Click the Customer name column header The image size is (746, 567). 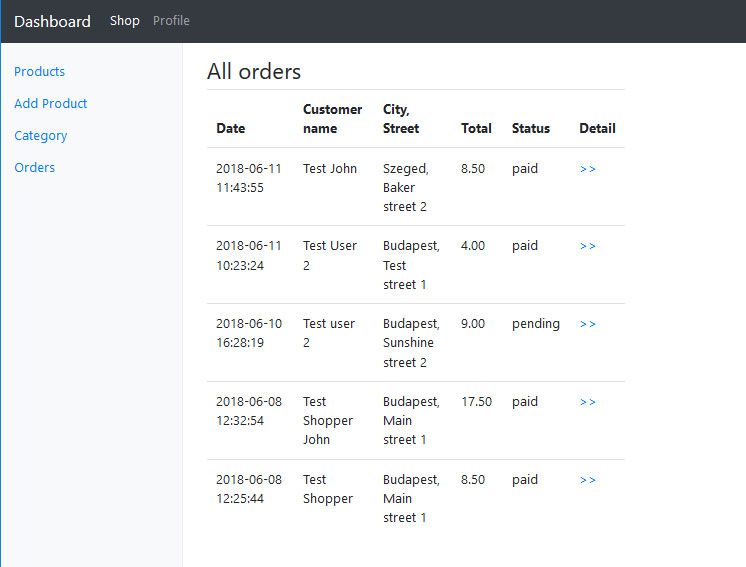coord(333,119)
